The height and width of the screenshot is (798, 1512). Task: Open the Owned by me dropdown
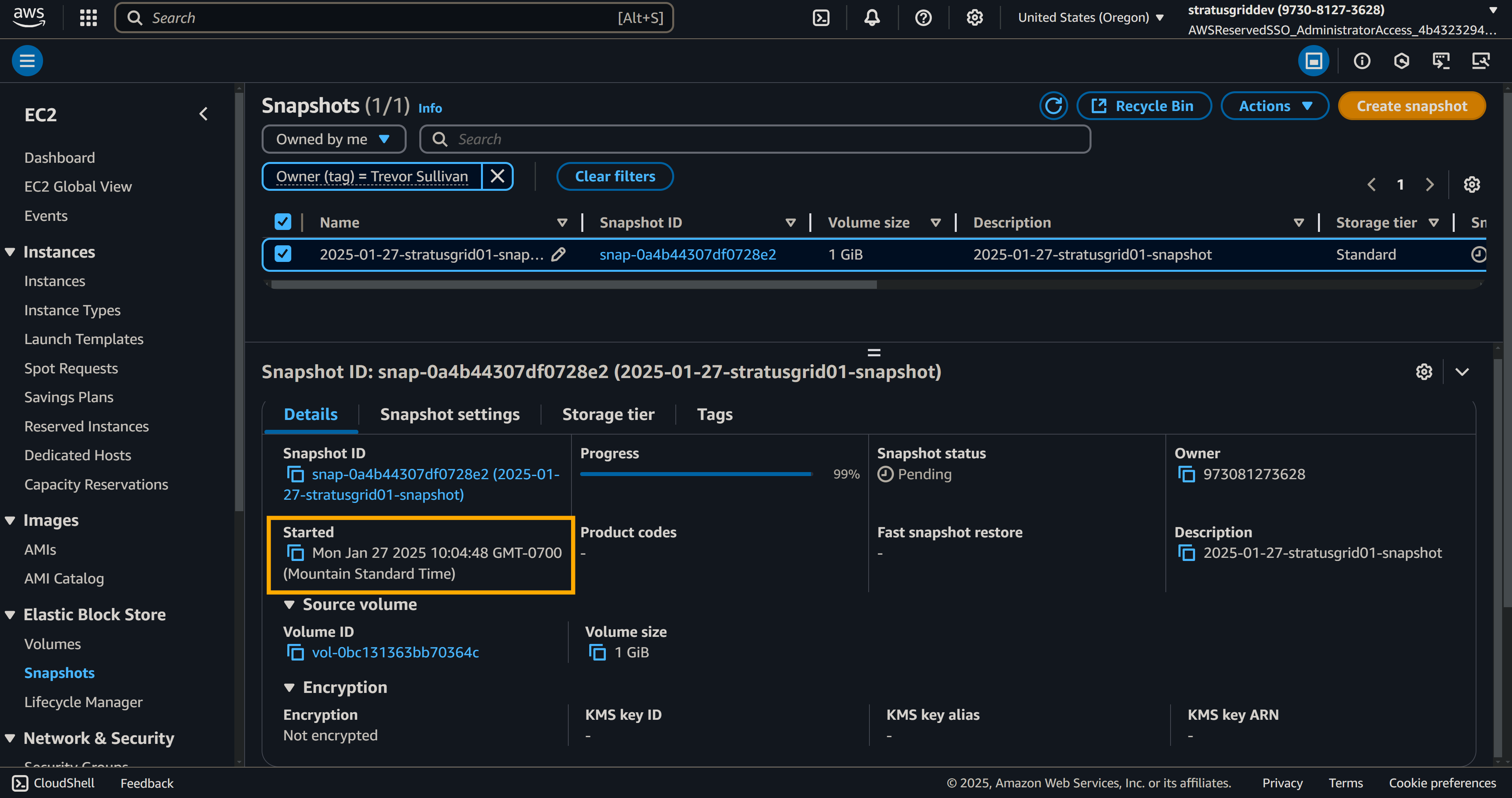tap(334, 139)
